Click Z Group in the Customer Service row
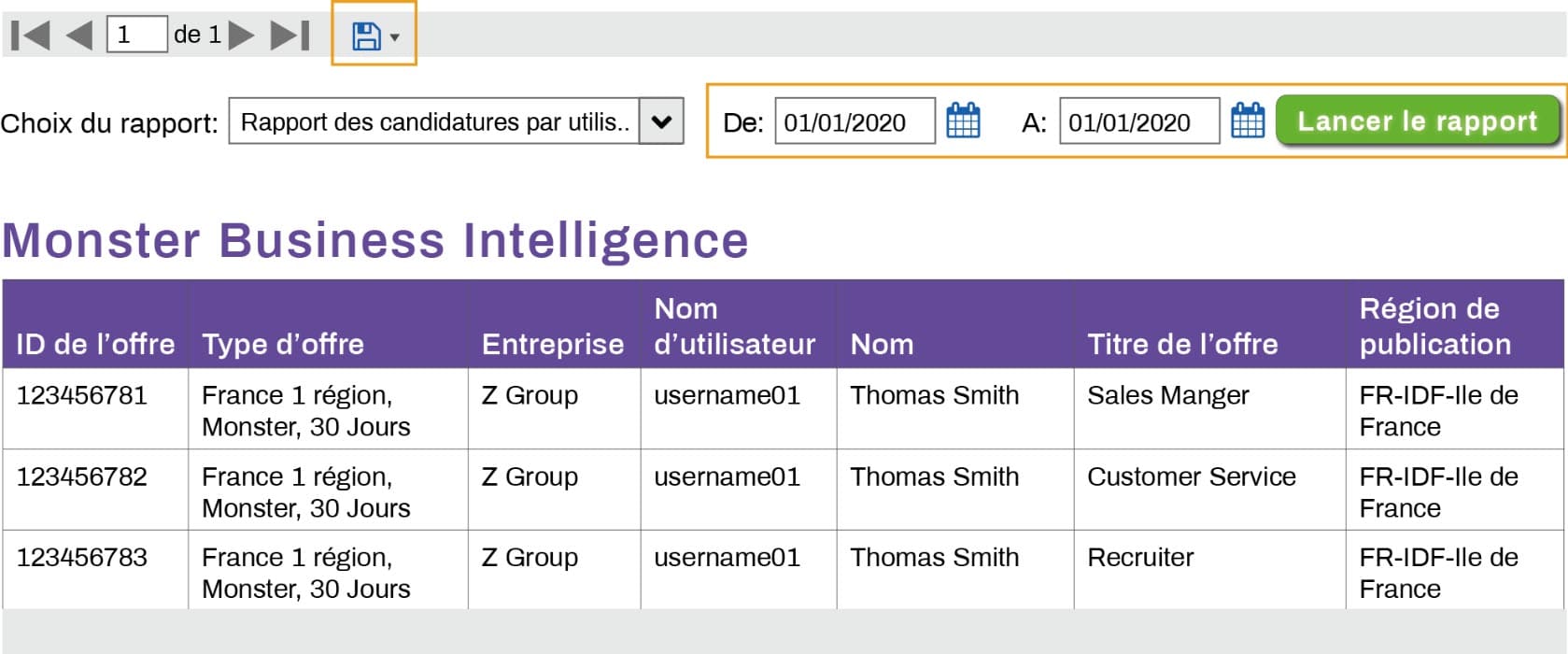 [530, 476]
